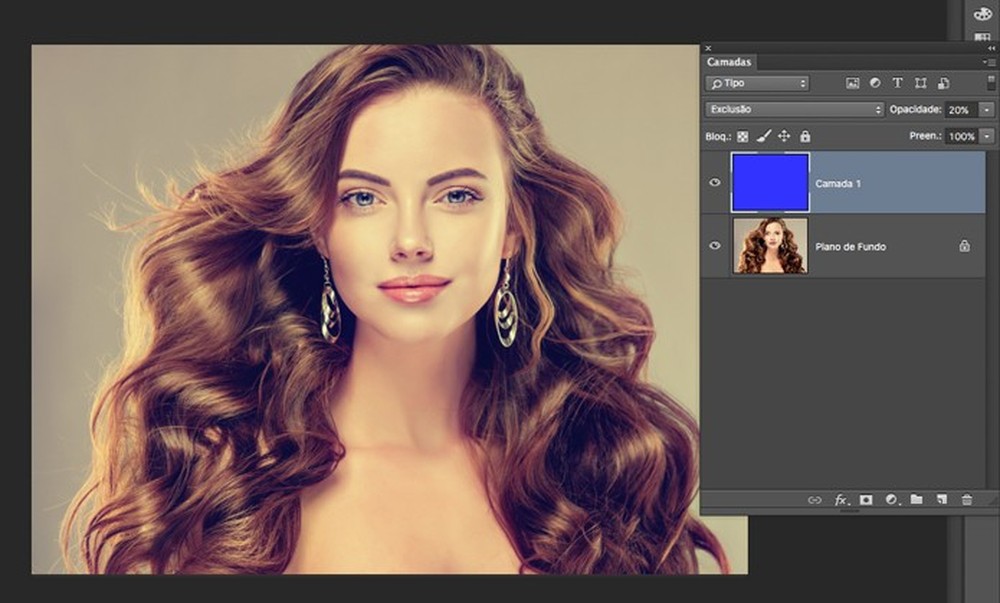Viewport: 1000px width, 603px height.
Task: Toggle visibility of Plano de Fundo
Action: coord(714,246)
